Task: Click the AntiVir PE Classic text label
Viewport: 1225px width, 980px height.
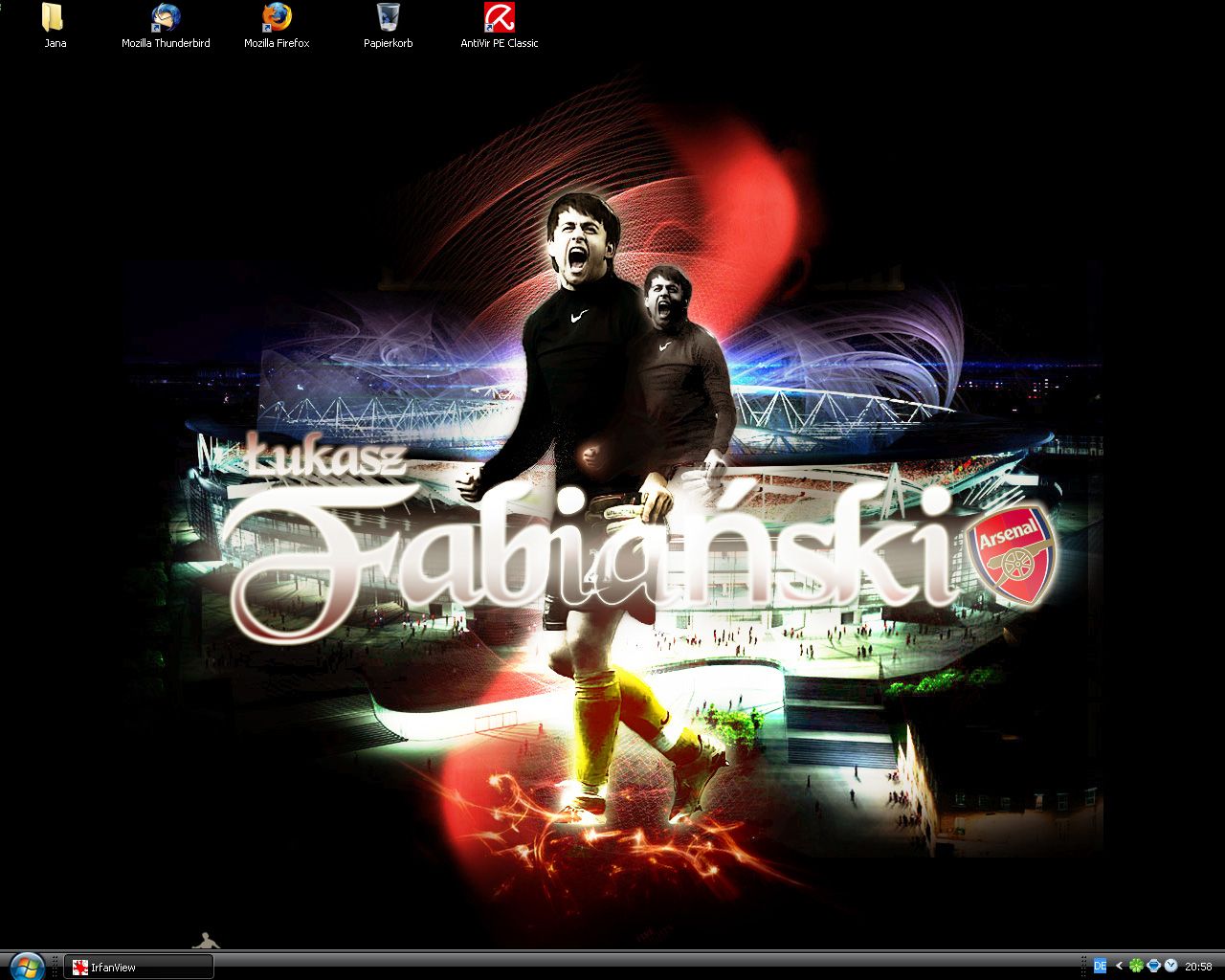Action: [499, 43]
